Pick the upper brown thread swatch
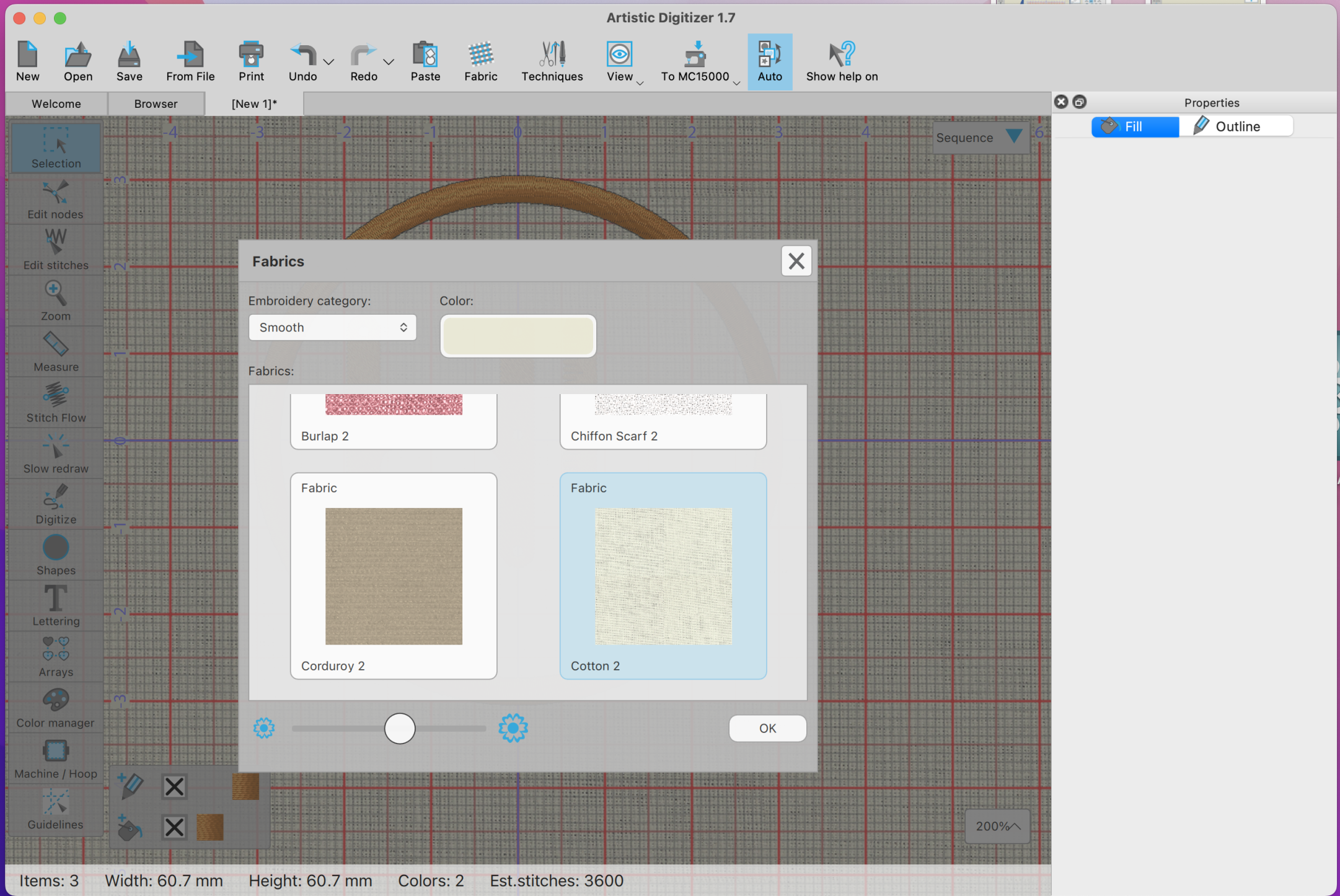1340x896 pixels. pos(245,786)
